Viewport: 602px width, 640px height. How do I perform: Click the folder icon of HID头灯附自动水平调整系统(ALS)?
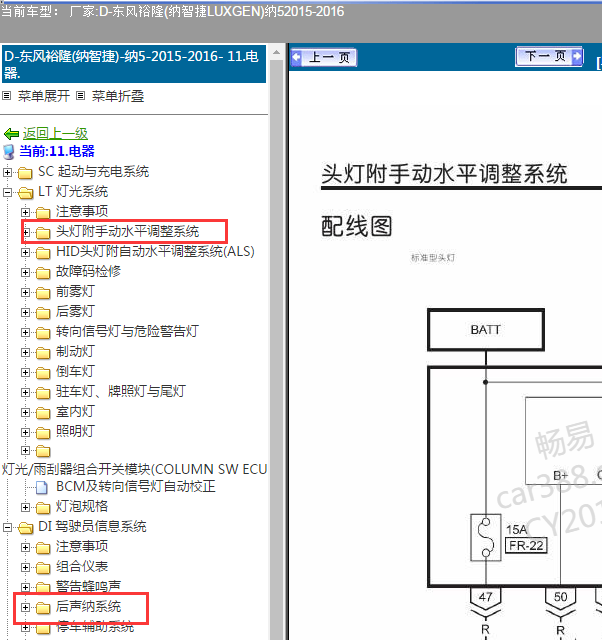click(x=43, y=253)
